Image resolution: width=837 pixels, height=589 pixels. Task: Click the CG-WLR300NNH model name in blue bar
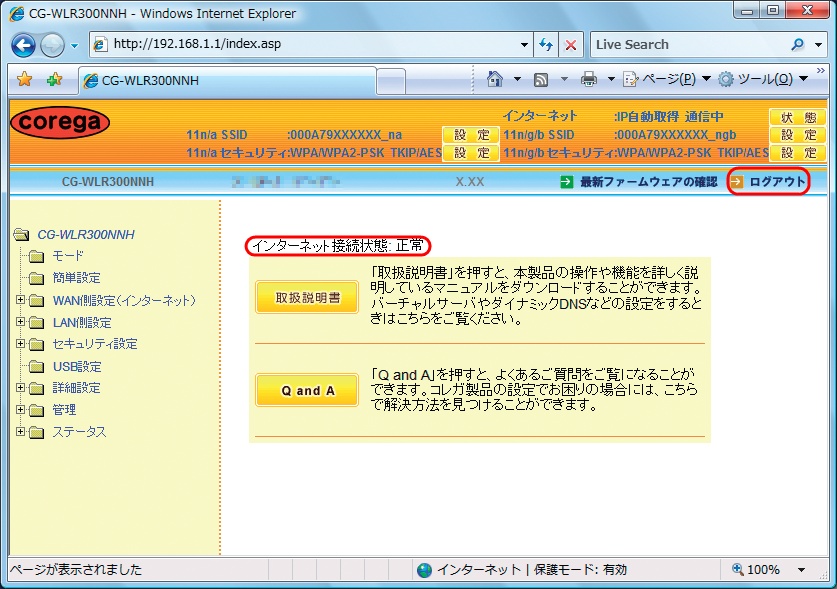[x=108, y=182]
